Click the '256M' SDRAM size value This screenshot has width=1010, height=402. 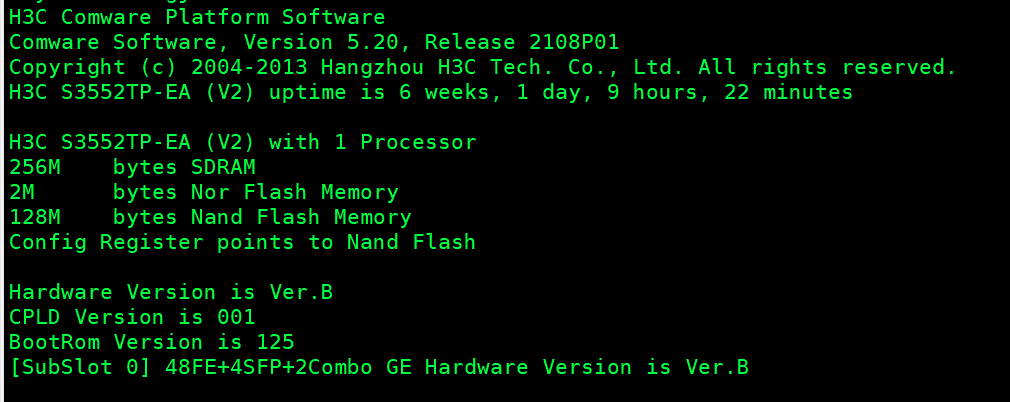pos(35,167)
